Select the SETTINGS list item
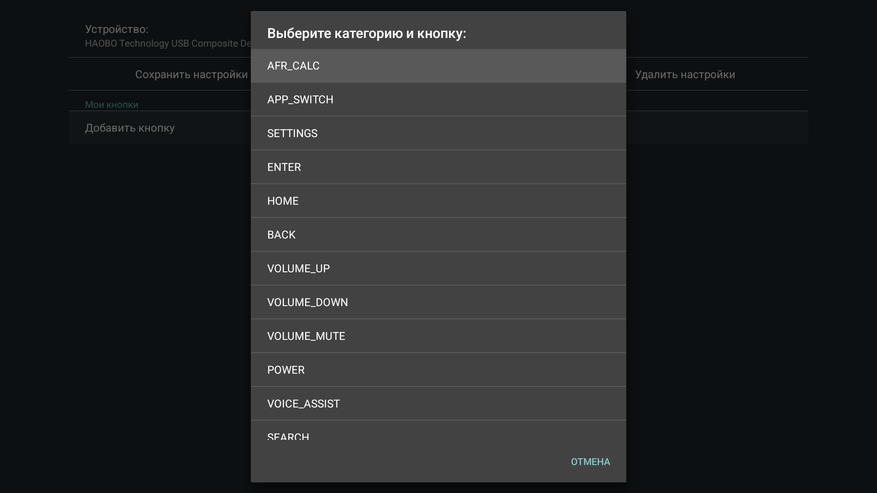Viewport: 877px width, 493px height. point(438,133)
